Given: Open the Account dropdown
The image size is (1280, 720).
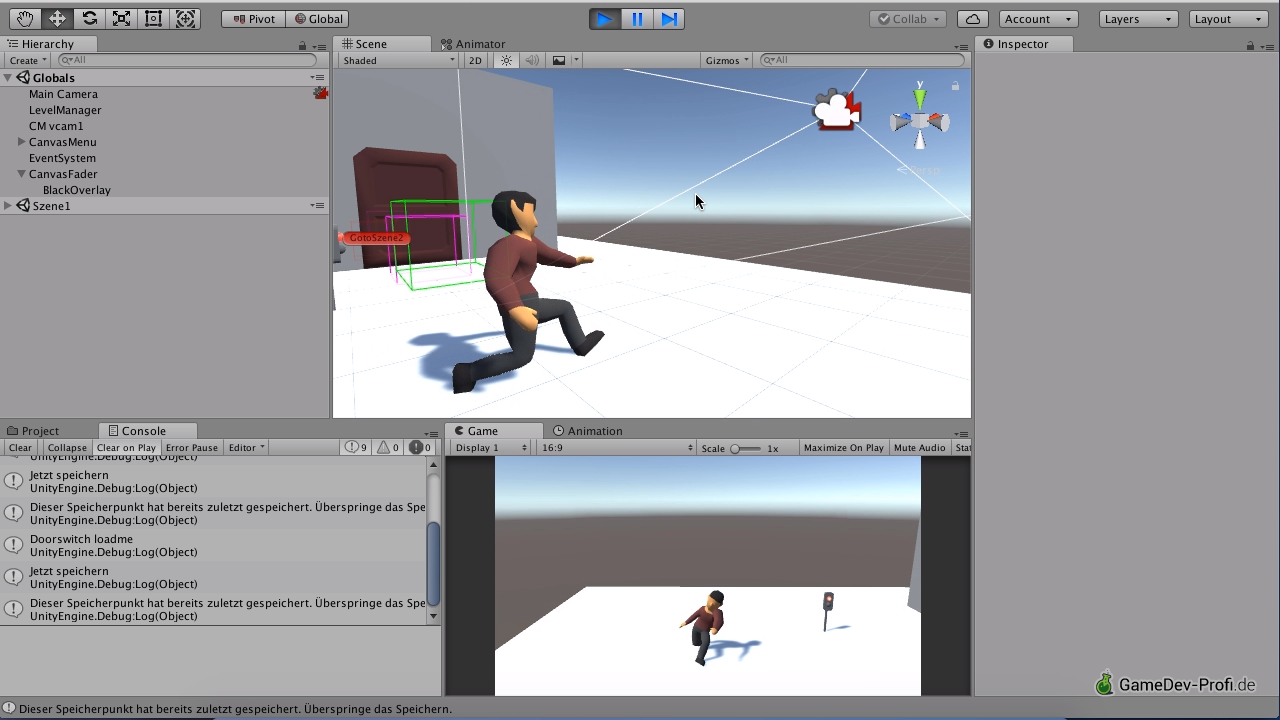Looking at the screenshot, I should 1037,19.
